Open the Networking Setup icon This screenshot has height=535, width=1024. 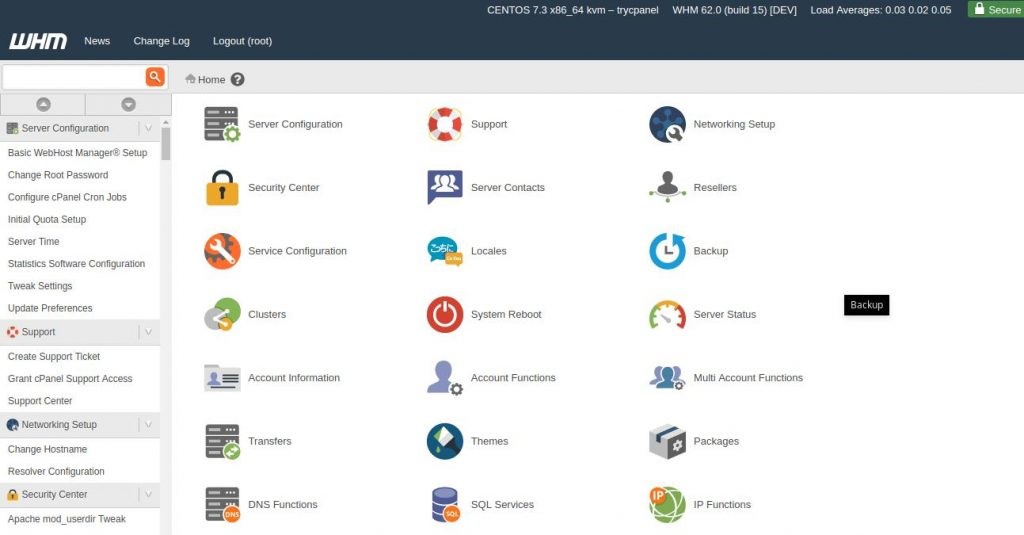pos(667,124)
